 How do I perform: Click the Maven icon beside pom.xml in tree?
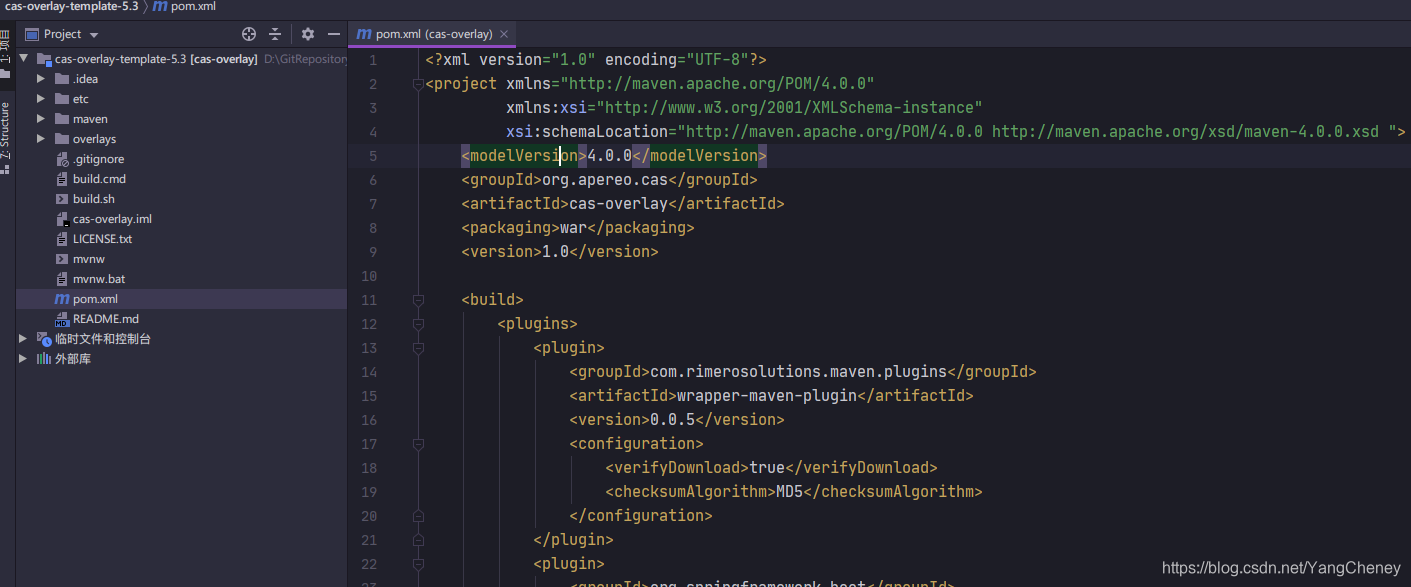pos(62,299)
